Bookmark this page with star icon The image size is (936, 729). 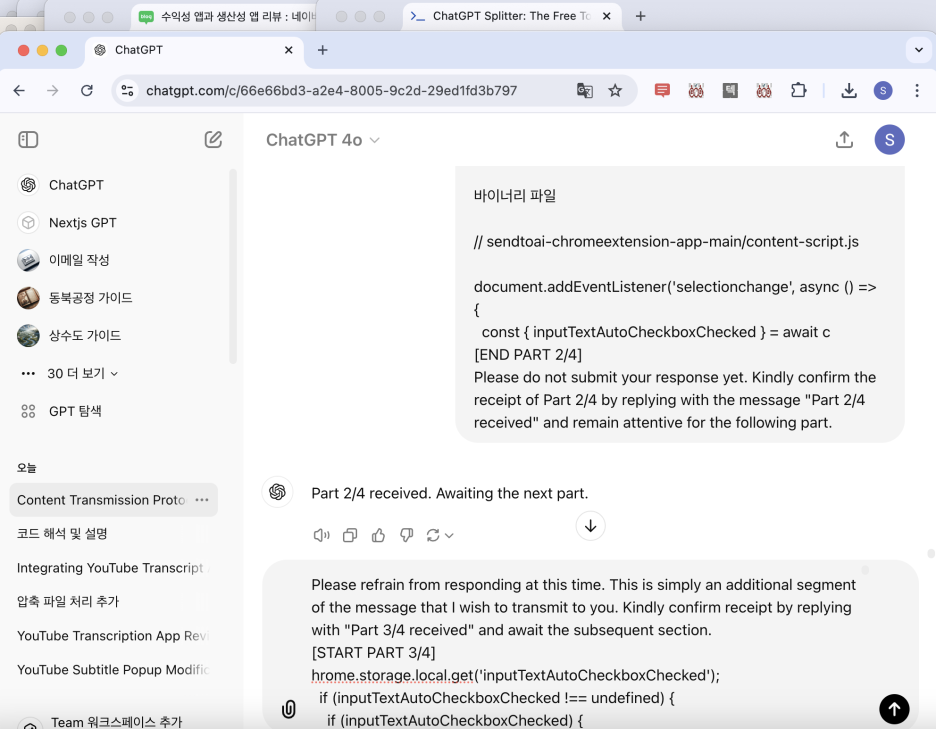615,91
